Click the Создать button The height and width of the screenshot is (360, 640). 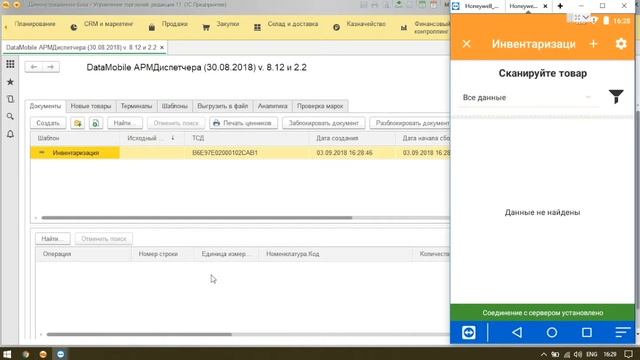tap(48, 123)
